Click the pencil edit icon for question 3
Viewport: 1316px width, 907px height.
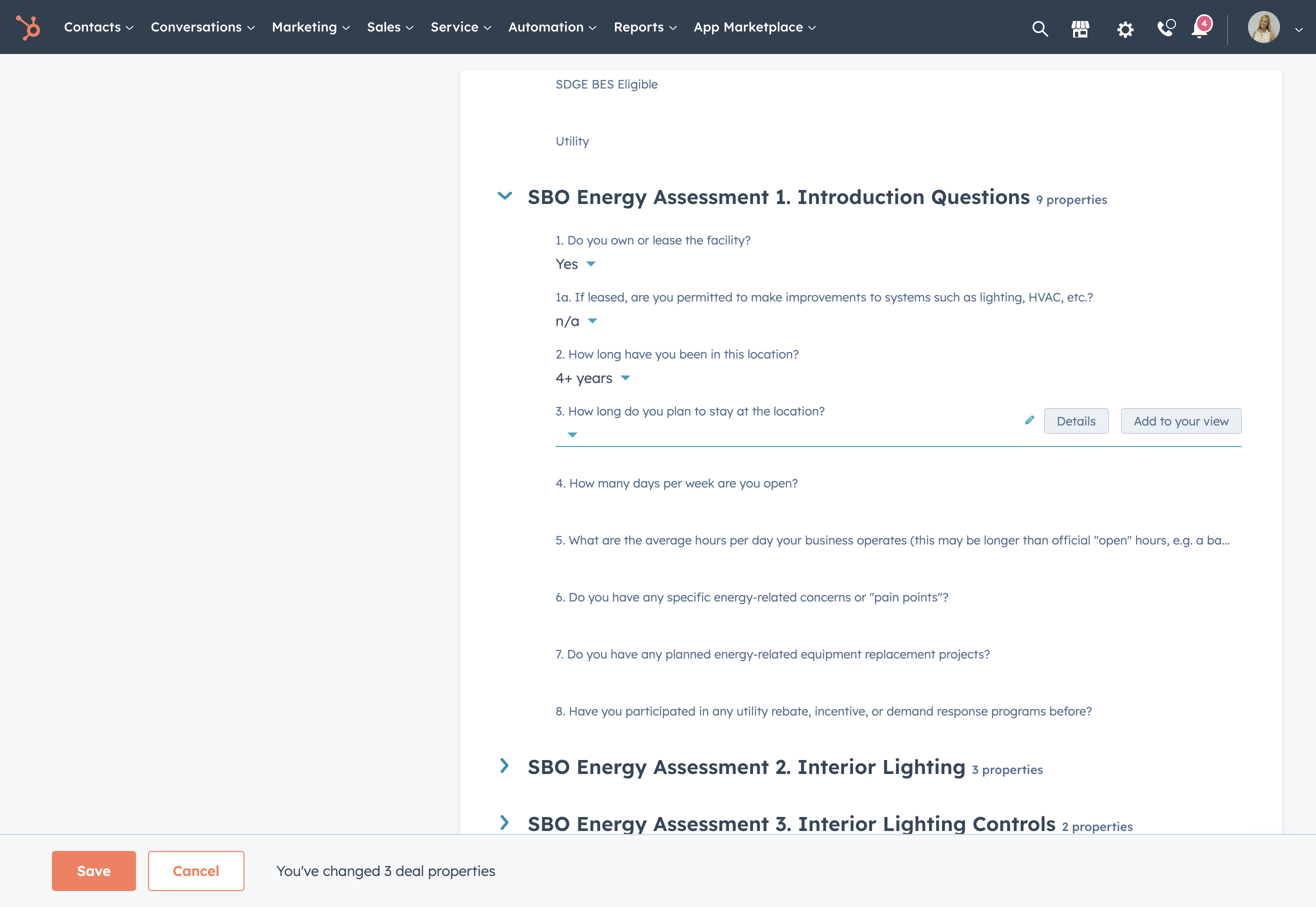pyautogui.click(x=1029, y=420)
